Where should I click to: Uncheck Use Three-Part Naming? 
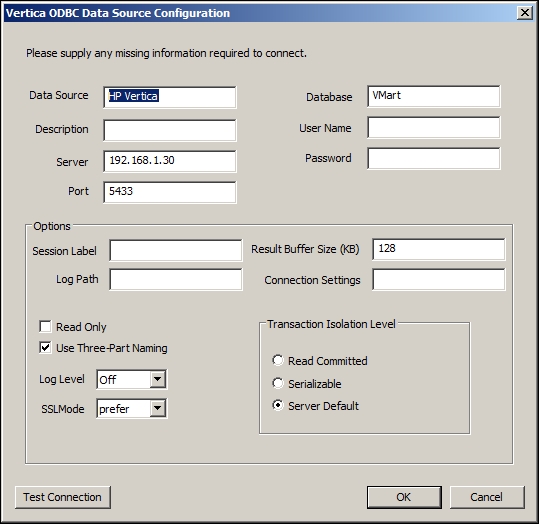[45, 348]
